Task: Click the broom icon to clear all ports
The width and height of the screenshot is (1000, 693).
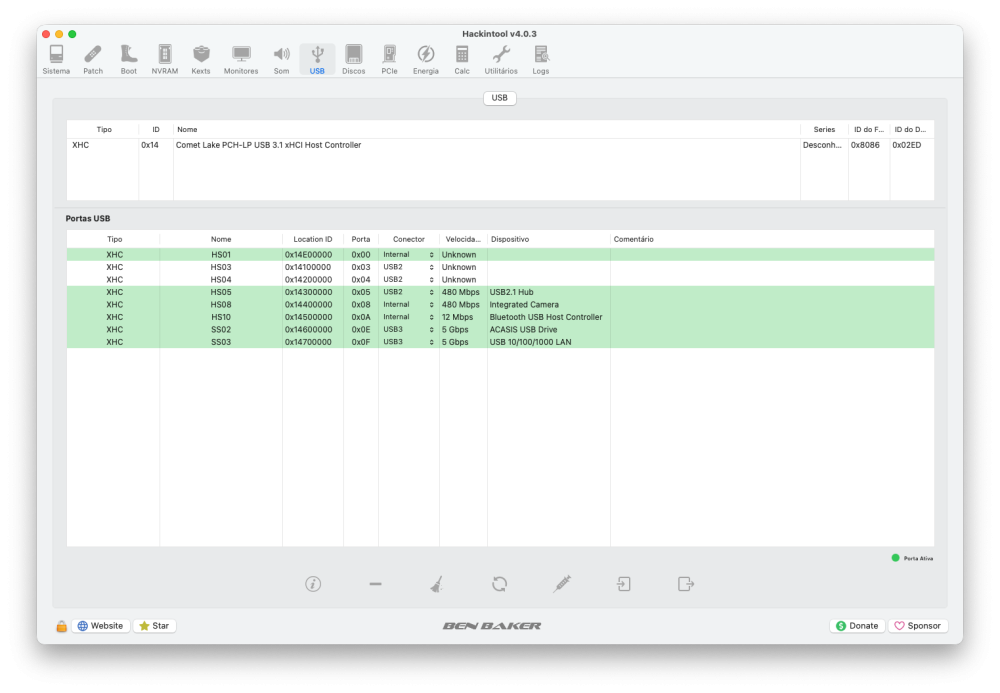Action: point(437,583)
